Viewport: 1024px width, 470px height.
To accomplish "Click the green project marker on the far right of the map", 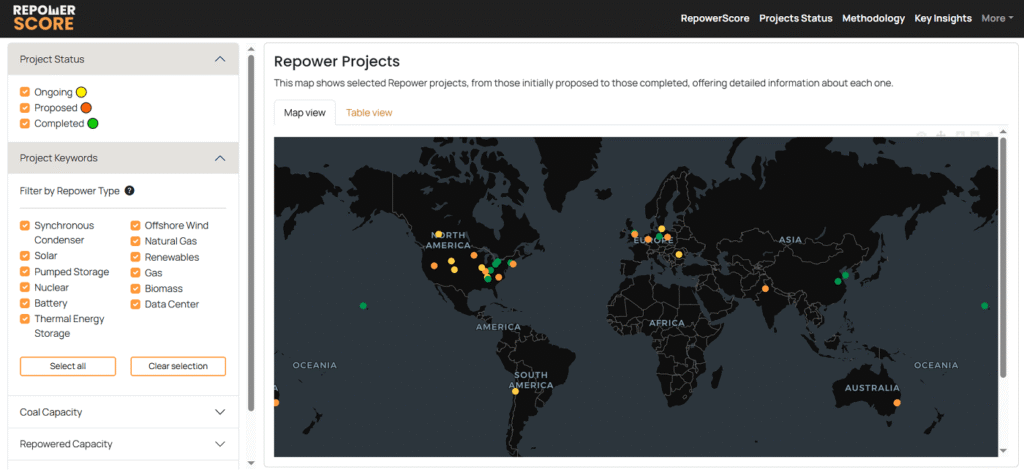I will coord(985,306).
